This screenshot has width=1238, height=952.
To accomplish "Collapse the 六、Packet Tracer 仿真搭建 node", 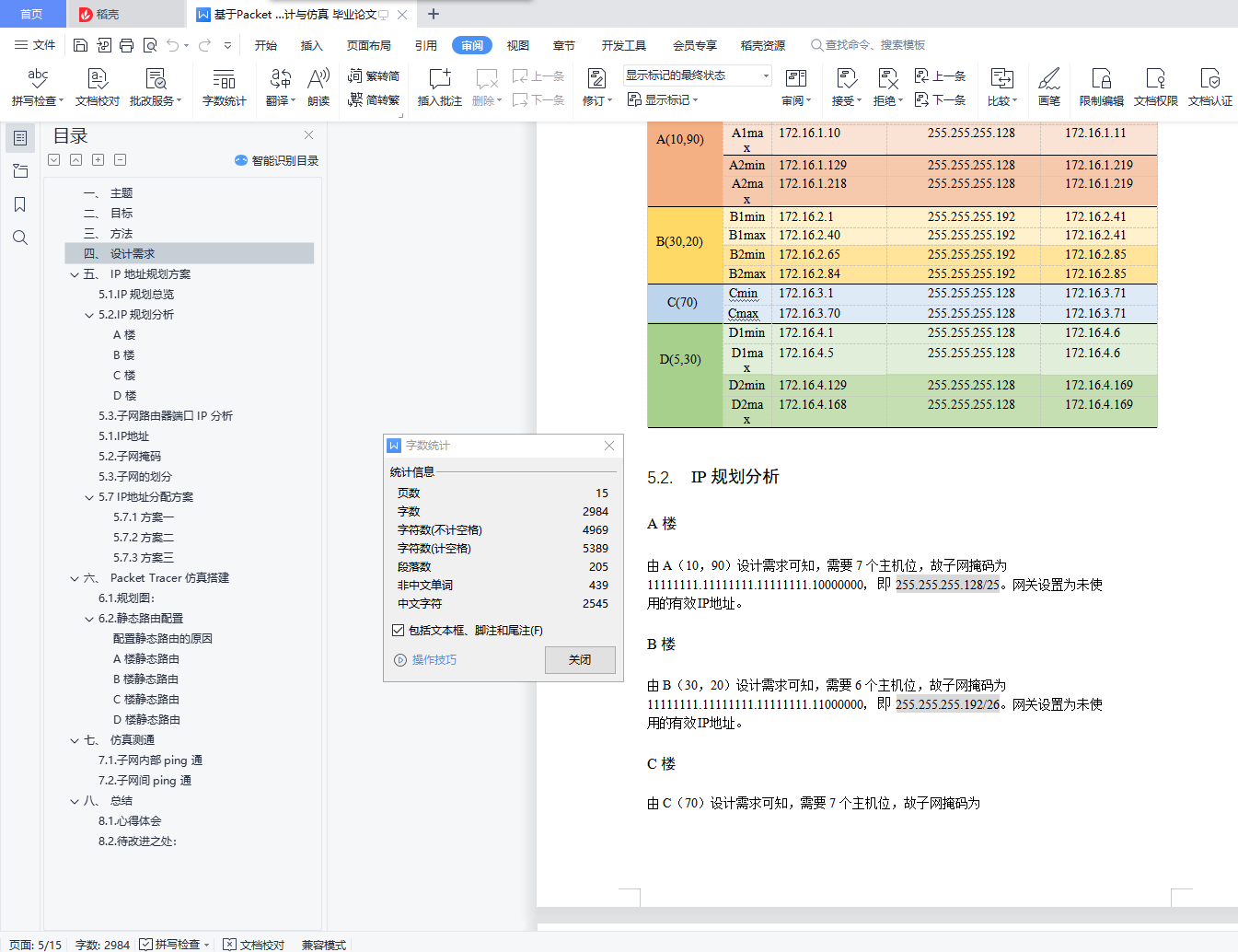I will 75,578.
